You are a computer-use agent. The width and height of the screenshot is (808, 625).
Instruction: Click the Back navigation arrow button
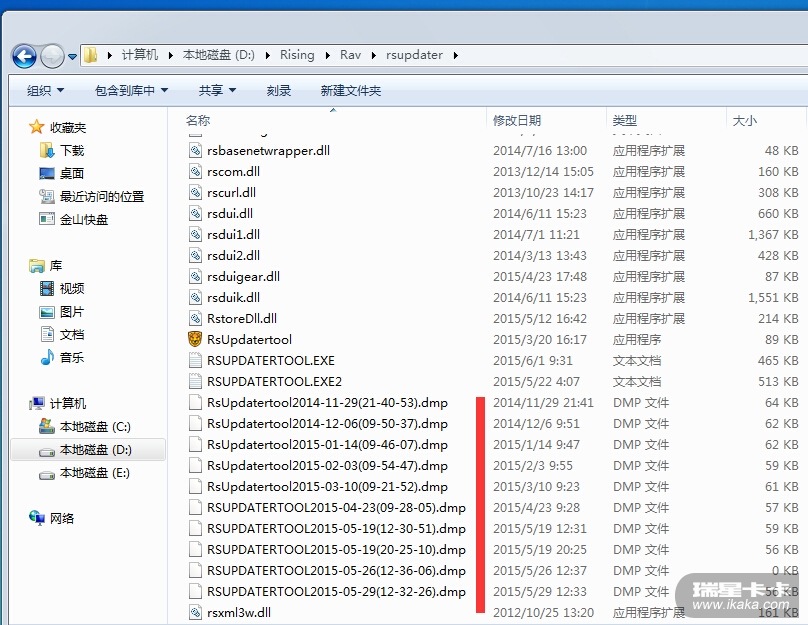24,56
